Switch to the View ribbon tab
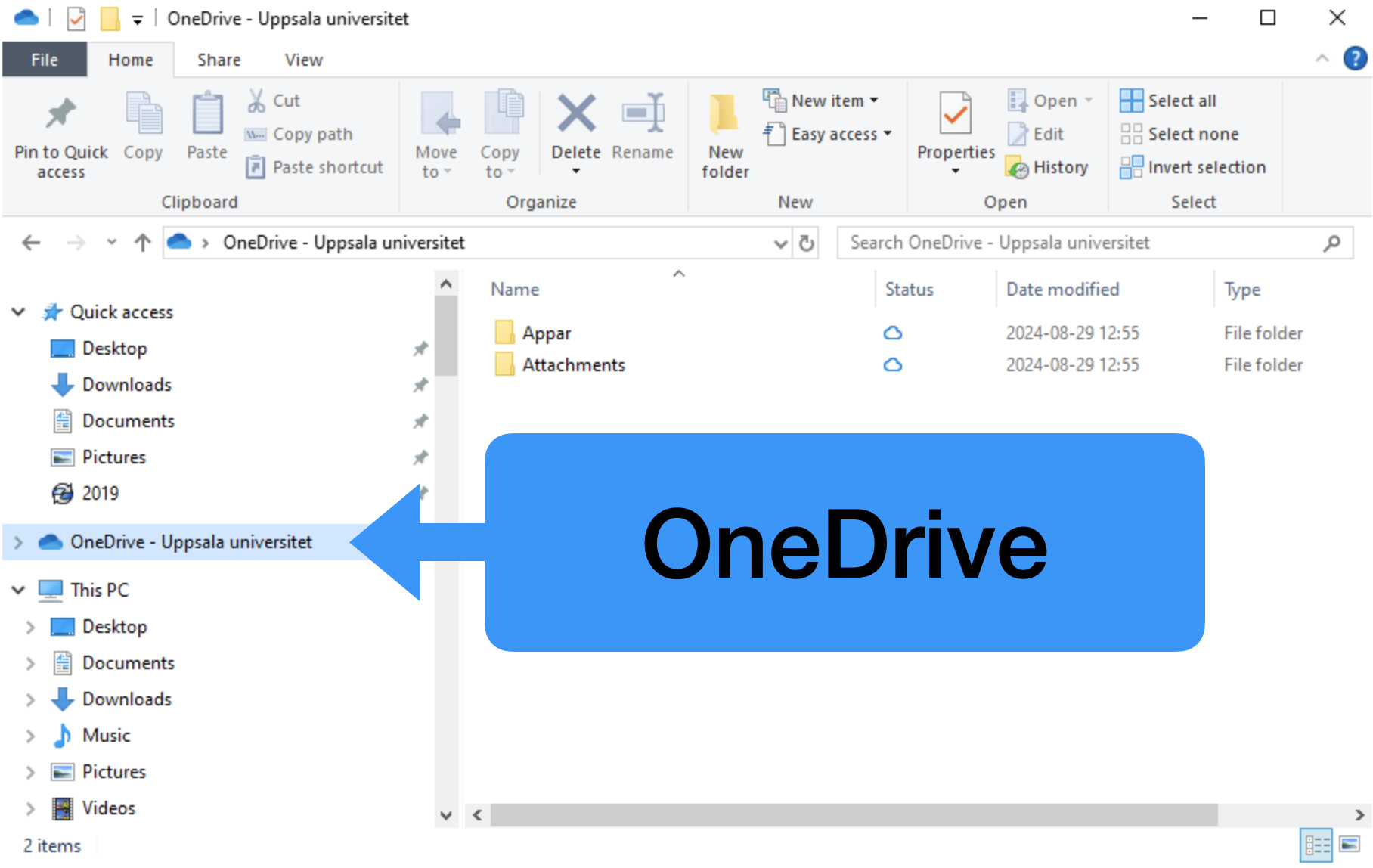Viewport: 1373px width, 868px height. [x=304, y=60]
